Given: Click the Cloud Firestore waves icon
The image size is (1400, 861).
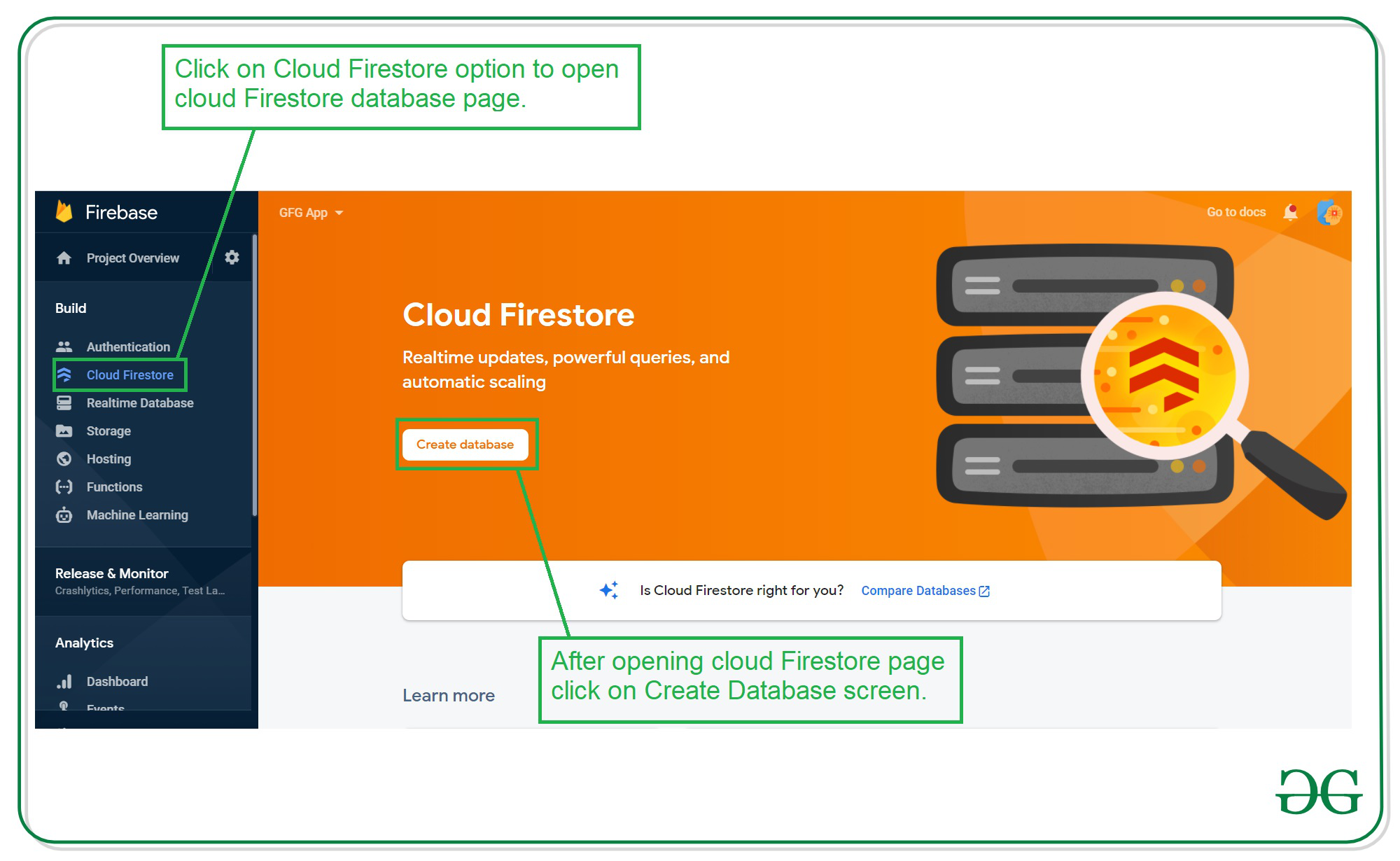Looking at the screenshot, I should click(x=64, y=374).
